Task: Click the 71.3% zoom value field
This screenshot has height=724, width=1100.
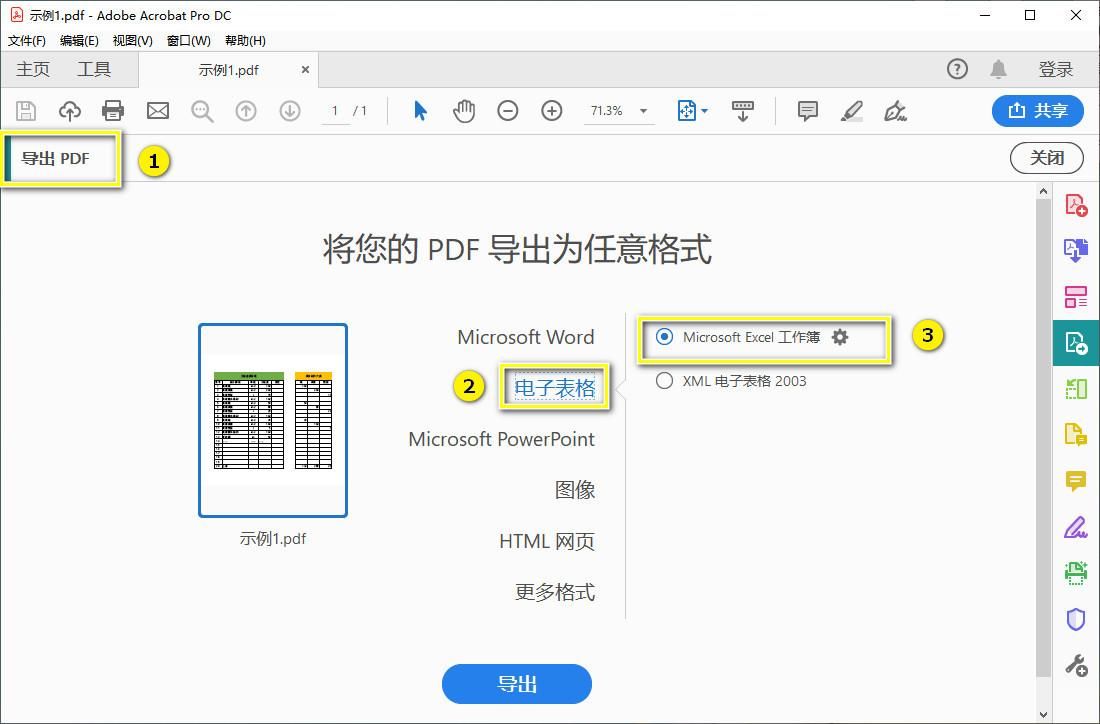Action: pyautogui.click(x=607, y=111)
